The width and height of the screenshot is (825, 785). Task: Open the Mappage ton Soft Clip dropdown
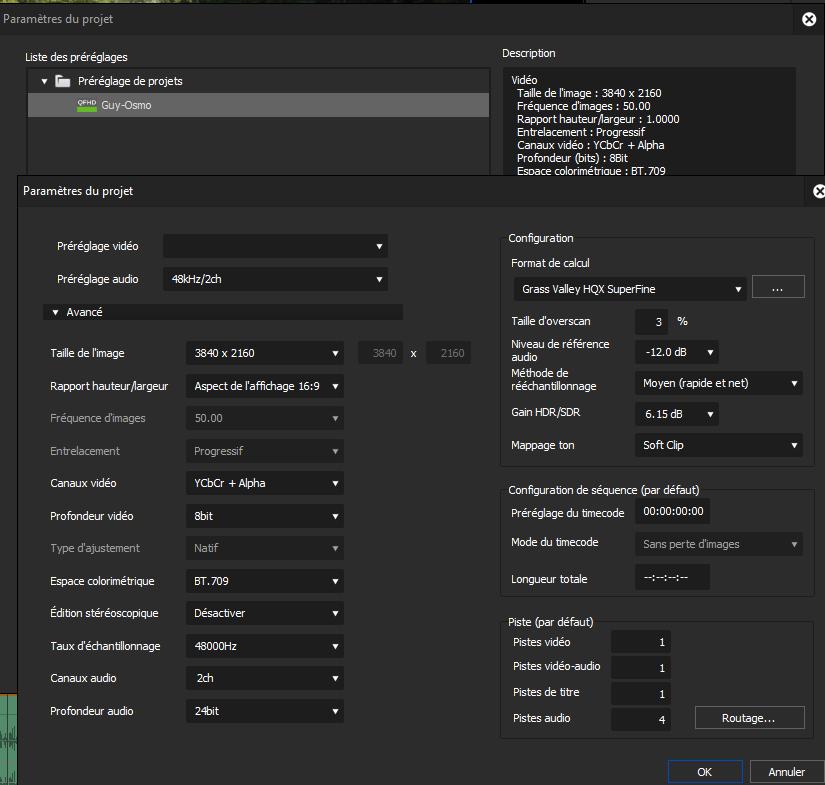click(x=718, y=445)
